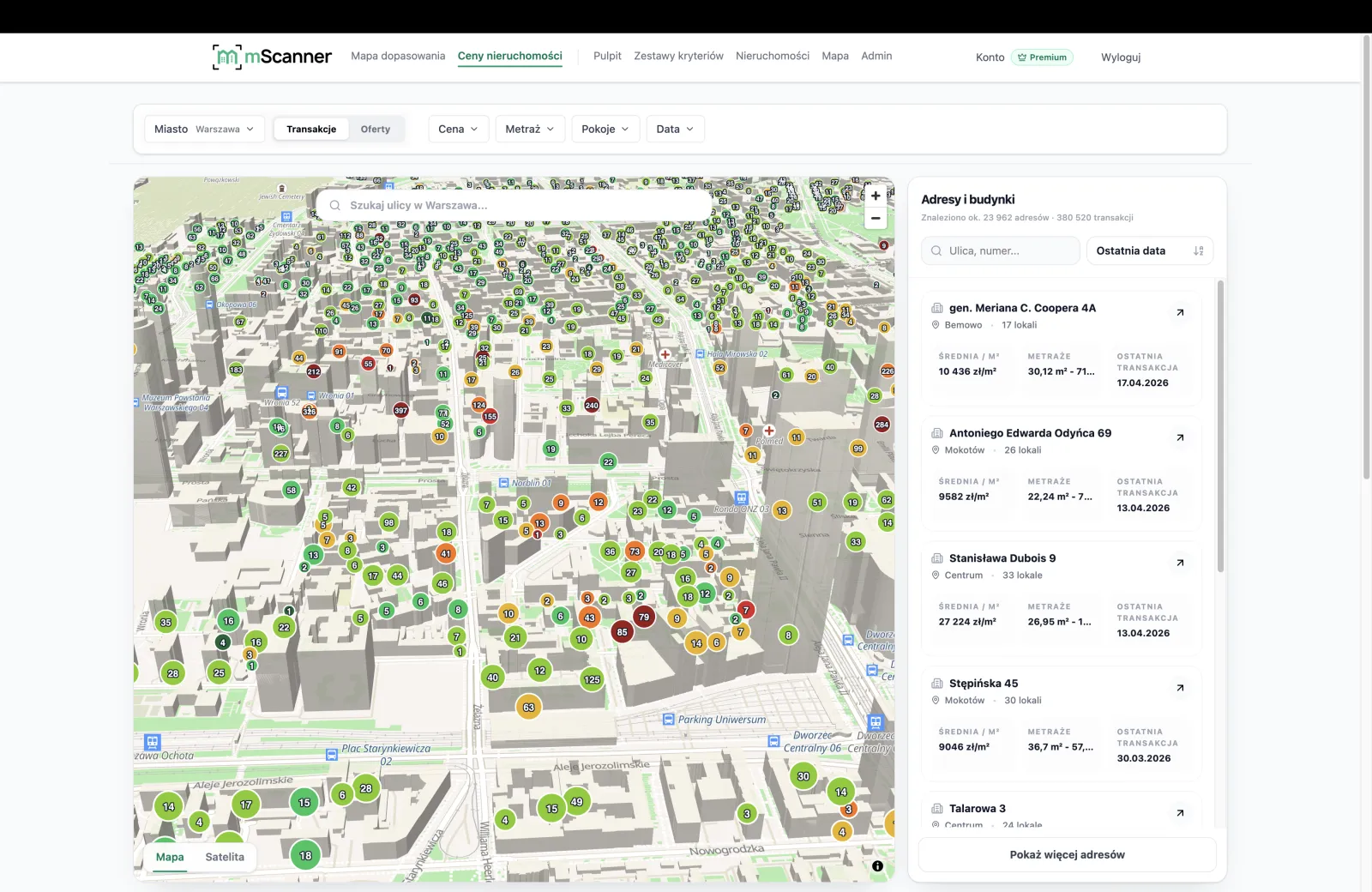Click the Premium crown badge
This screenshot has width=1372, height=892.
click(x=1042, y=57)
